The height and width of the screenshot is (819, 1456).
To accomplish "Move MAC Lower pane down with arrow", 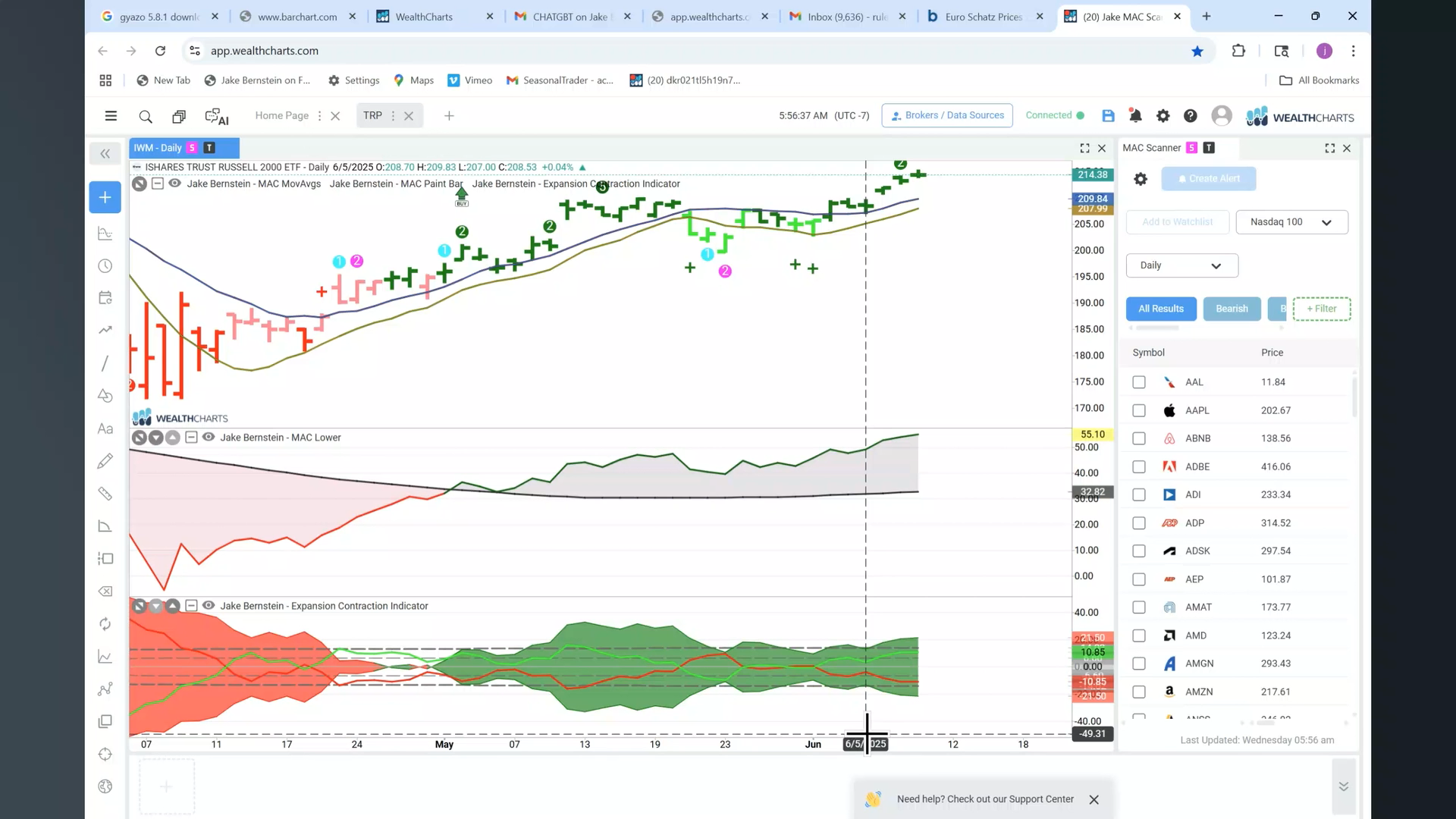I will (x=156, y=438).
